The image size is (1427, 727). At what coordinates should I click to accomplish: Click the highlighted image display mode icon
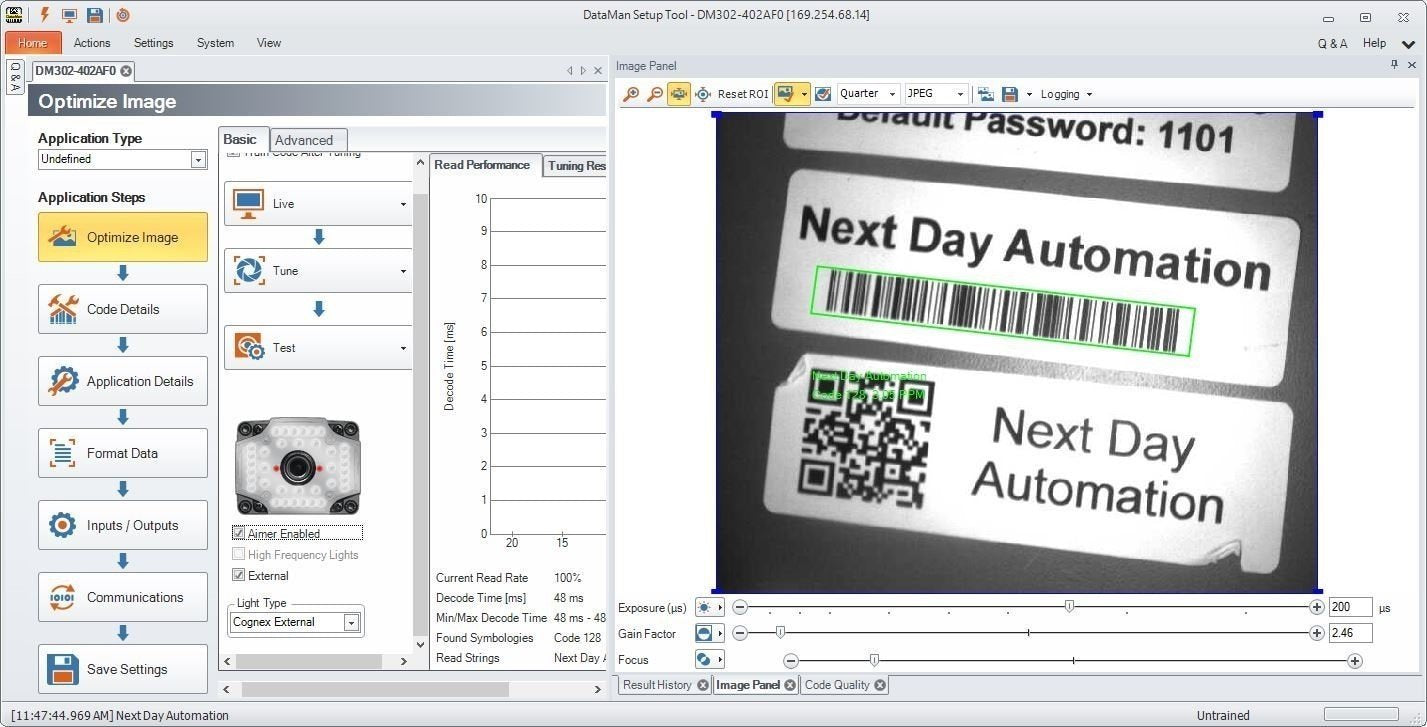[x=786, y=94]
